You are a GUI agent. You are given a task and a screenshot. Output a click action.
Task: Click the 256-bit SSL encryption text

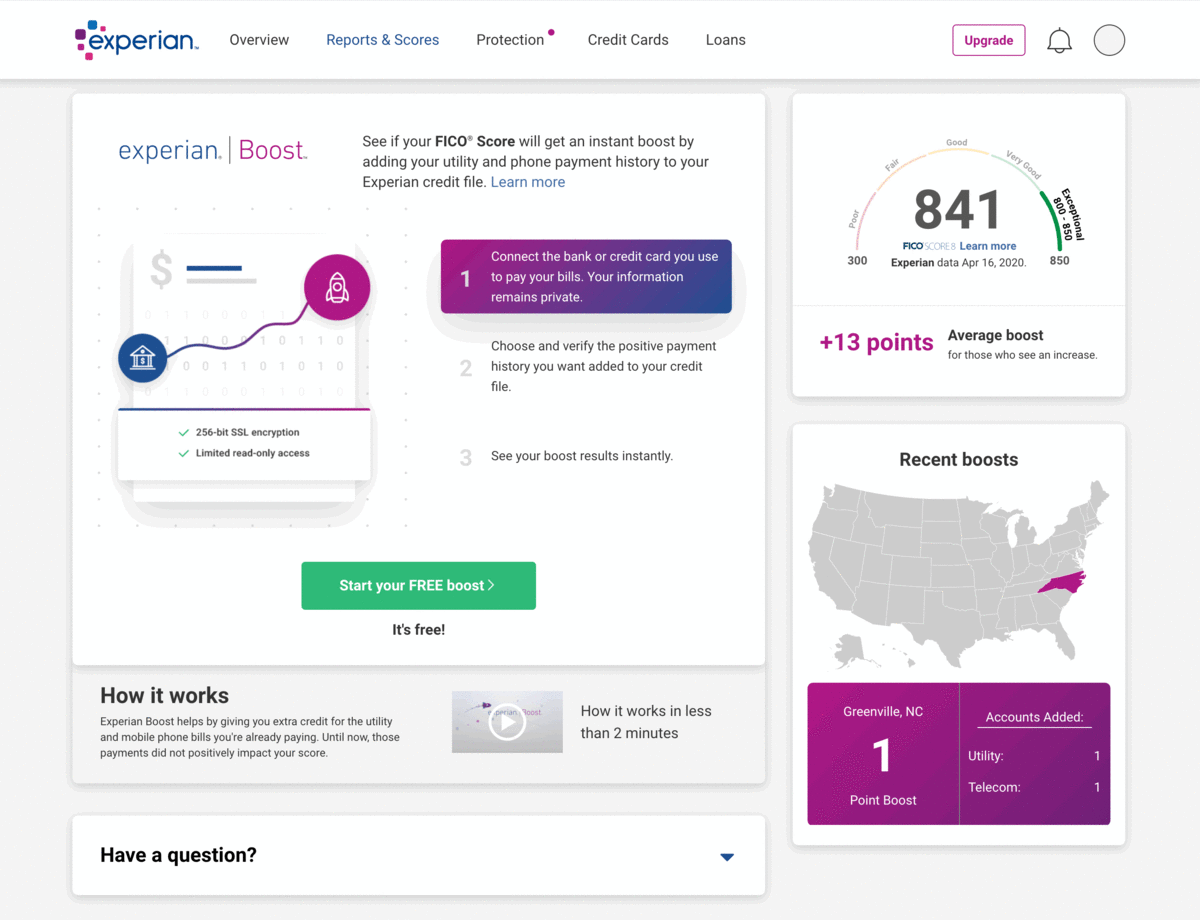coord(247,433)
